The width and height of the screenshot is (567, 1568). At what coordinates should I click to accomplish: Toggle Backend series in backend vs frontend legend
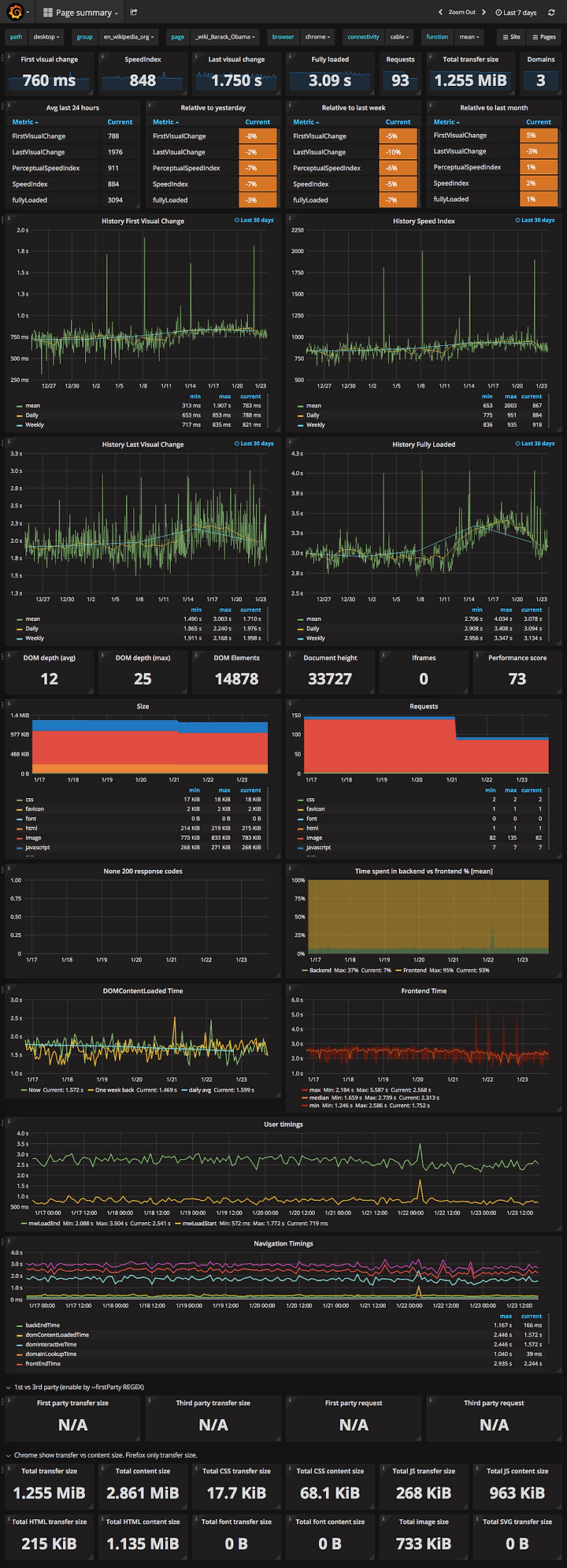point(321,970)
